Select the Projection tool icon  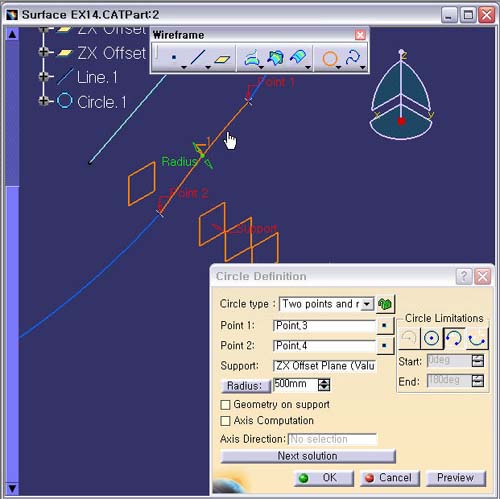coord(252,58)
